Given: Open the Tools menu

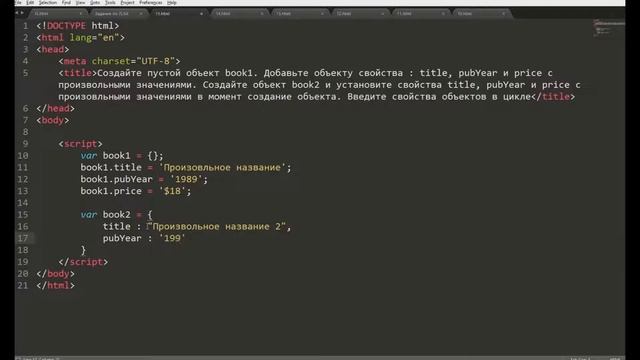Looking at the screenshot, I should [110, 2].
